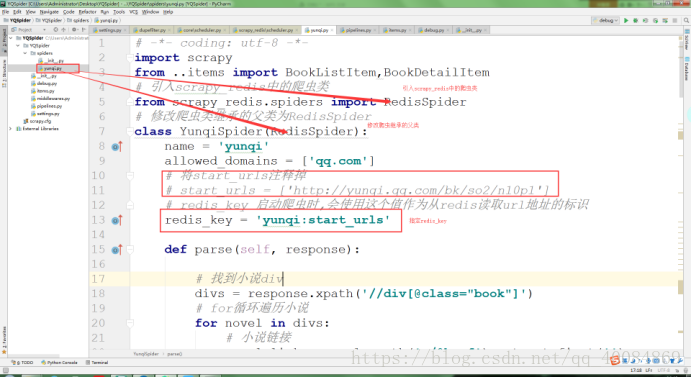This screenshot has height=378, width=692.
Task: Open Search Everywhere magnifier icon
Action: point(686,20)
